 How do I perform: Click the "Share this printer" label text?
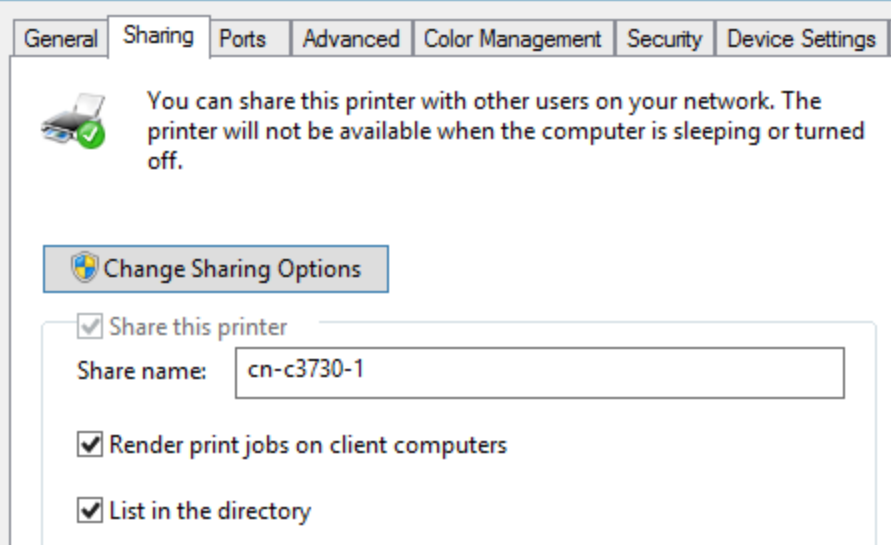(x=198, y=327)
